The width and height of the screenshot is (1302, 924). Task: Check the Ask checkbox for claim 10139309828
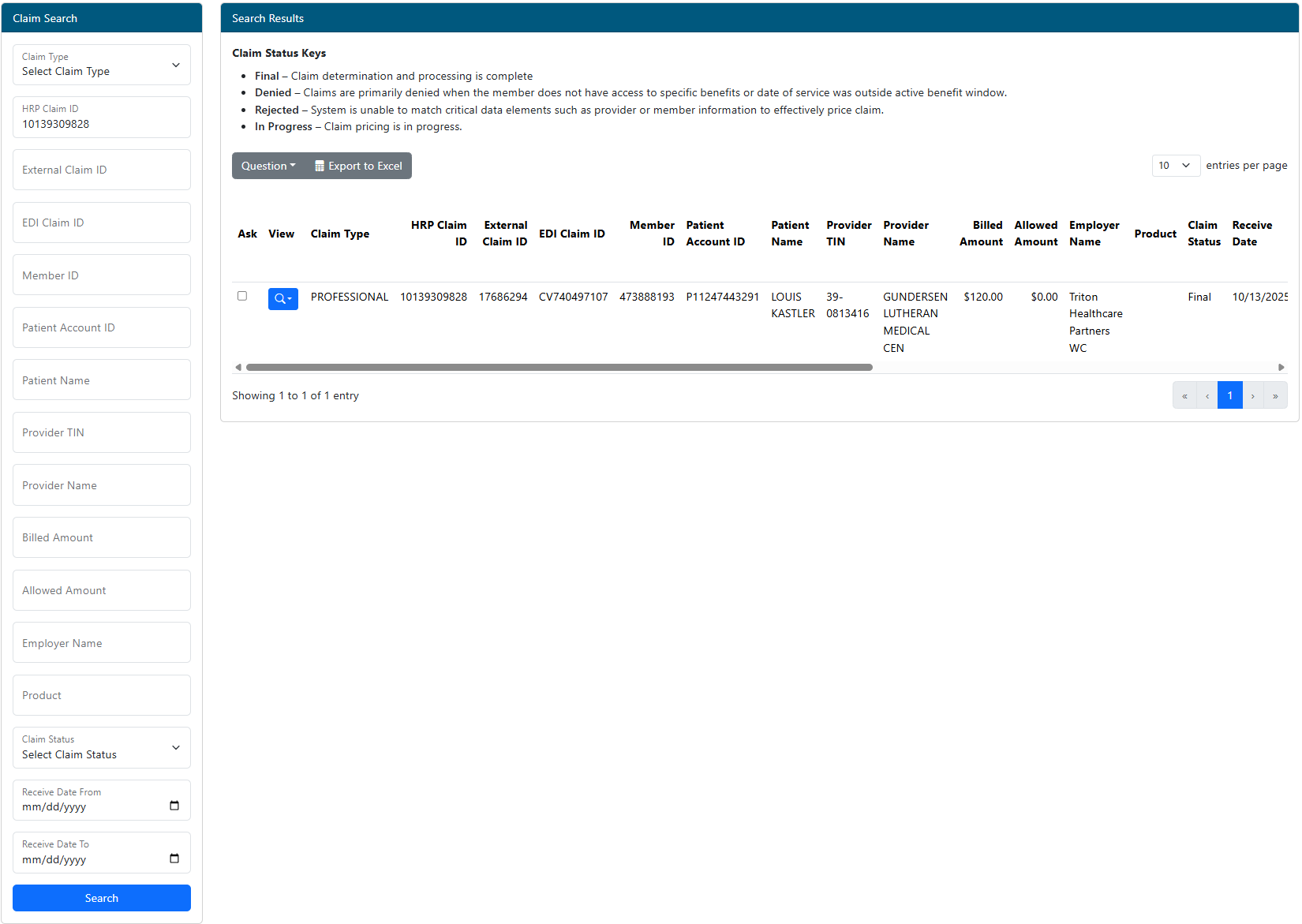(242, 296)
